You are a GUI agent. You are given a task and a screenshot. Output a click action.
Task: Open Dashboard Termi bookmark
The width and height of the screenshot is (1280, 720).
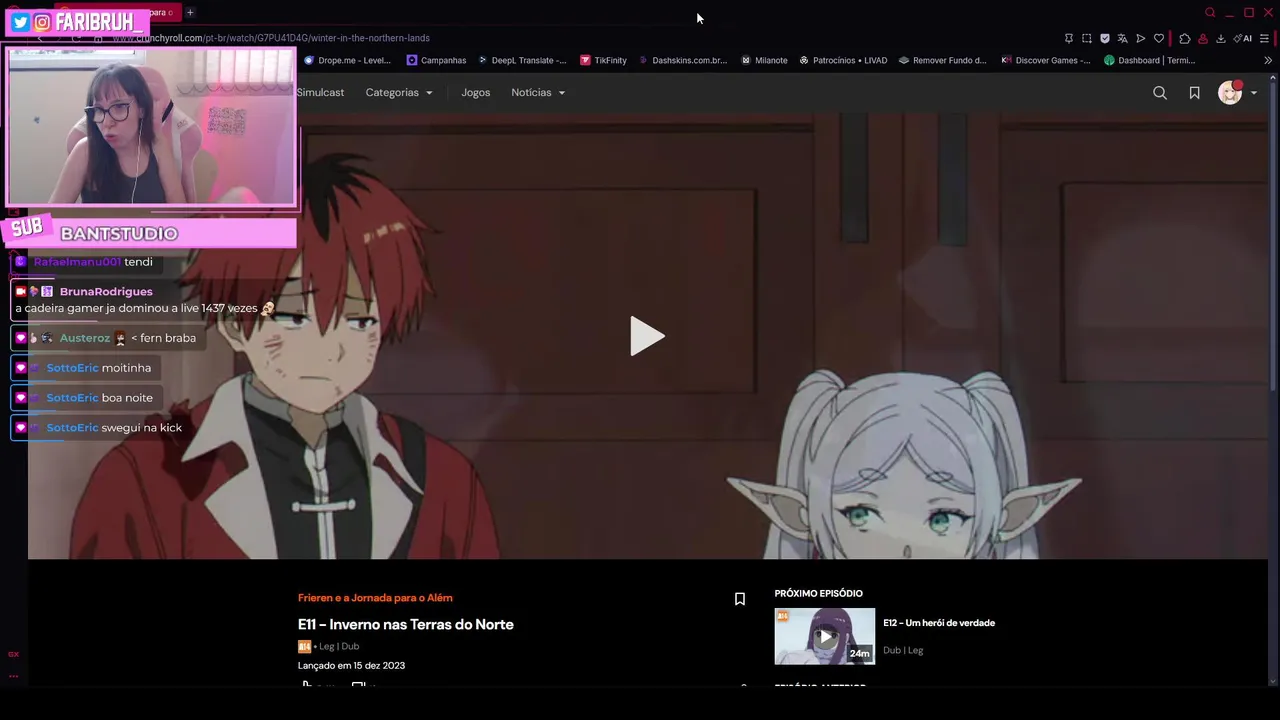click(x=1150, y=60)
